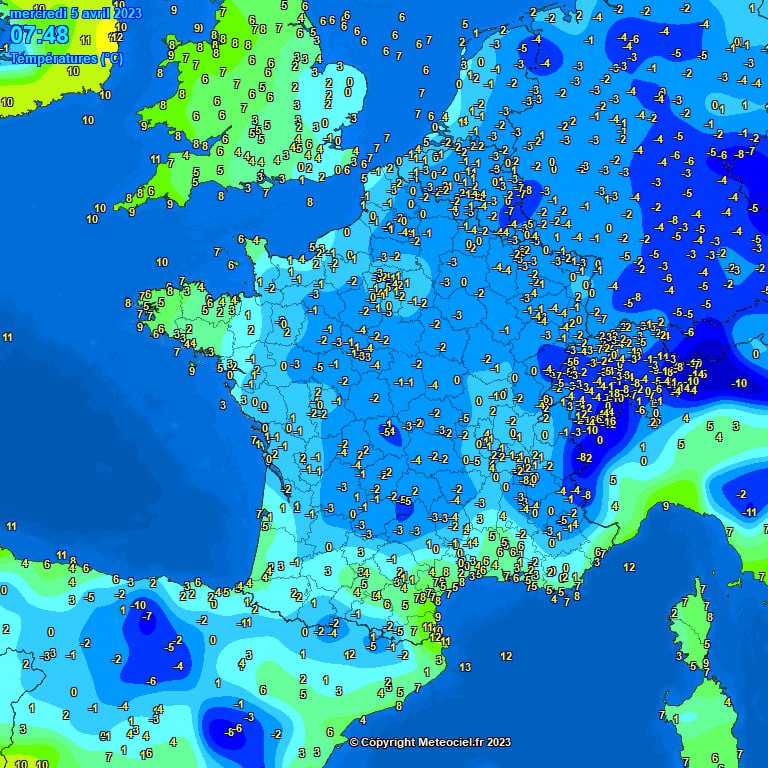Screen dimensions: 768x768
Task: Open the Copyright Meteociel.fr 2023 credit
Action: (x=430, y=742)
